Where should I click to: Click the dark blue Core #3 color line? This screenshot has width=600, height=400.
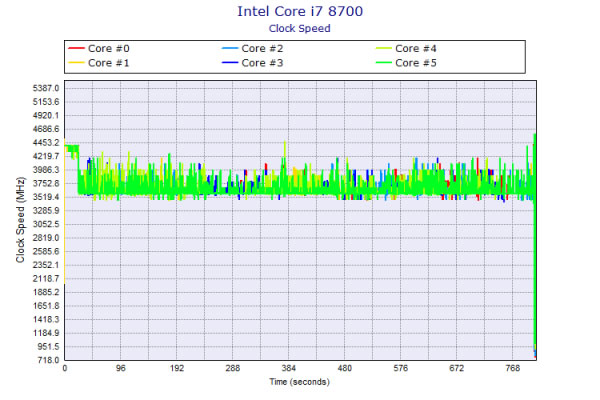230,63
